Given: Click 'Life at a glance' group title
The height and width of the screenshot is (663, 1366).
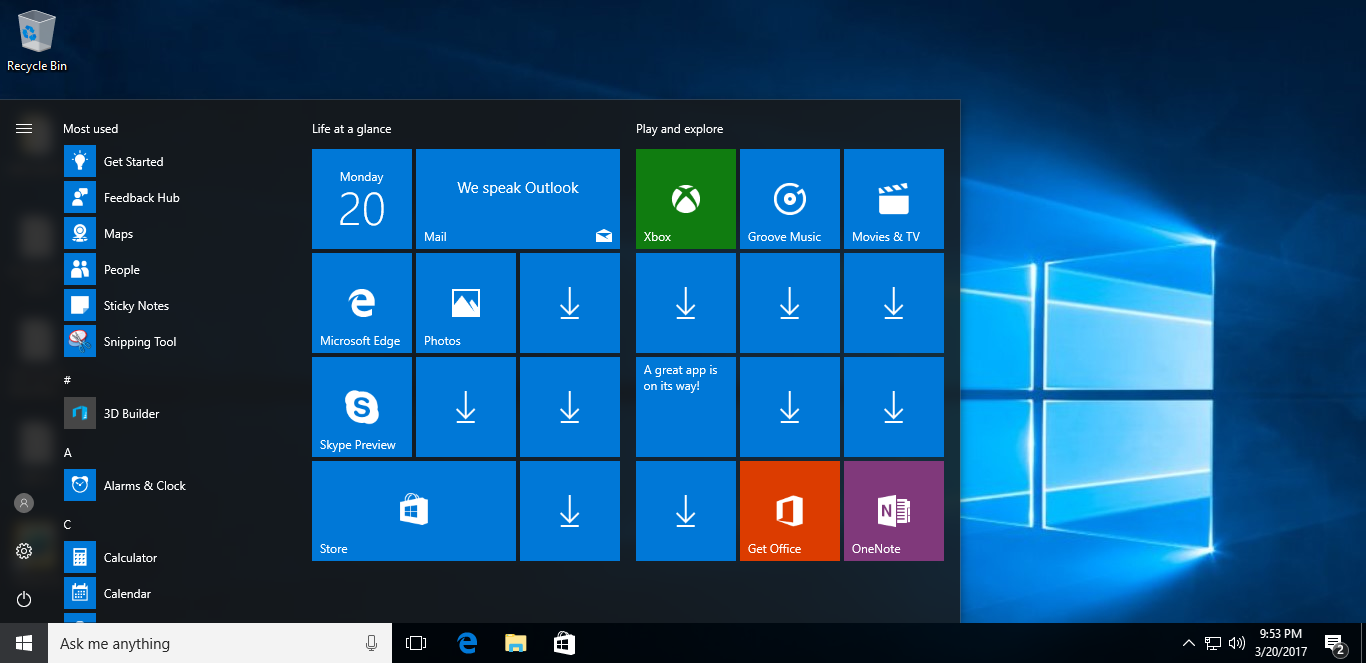Looking at the screenshot, I should click(x=352, y=129).
